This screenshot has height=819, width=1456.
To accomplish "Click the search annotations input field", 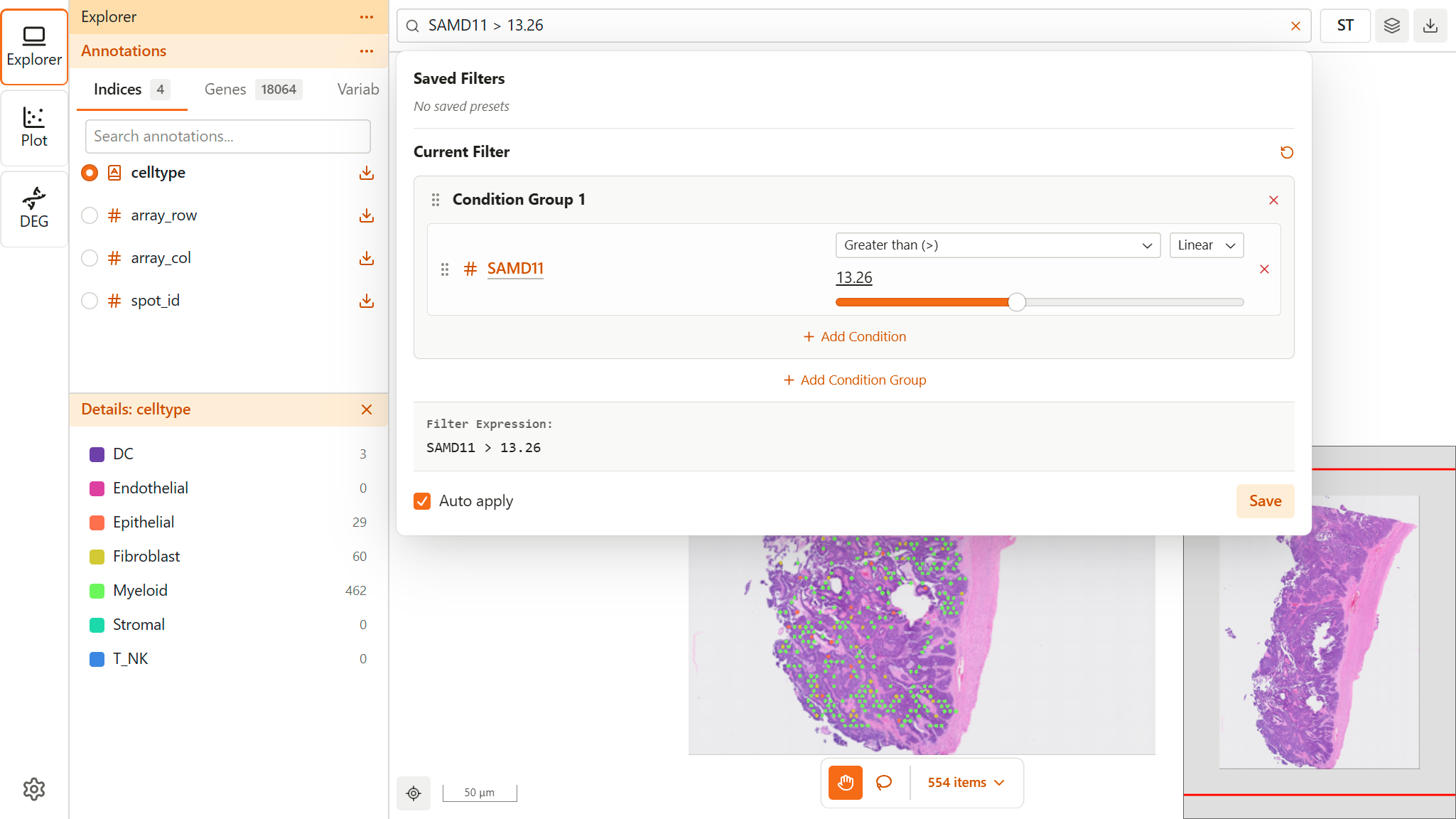I will click(x=227, y=136).
